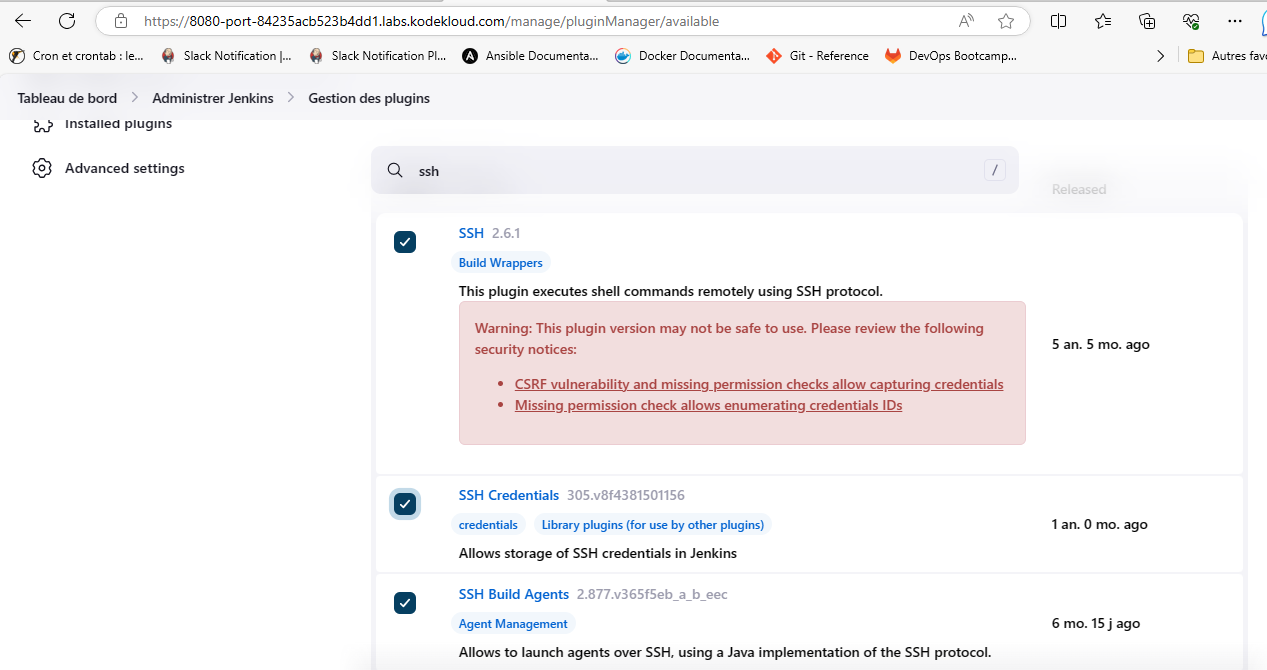1267x670 pixels.
Task: Open the DevOps Bootcamp bookmark
Action: tap(951, 56)
